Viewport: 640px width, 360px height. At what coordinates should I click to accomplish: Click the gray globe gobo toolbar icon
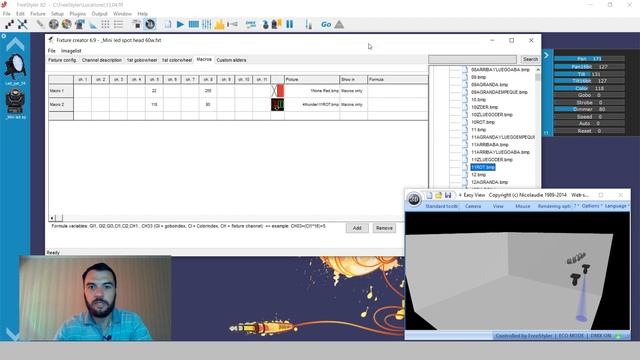click(x=53, y=24)
